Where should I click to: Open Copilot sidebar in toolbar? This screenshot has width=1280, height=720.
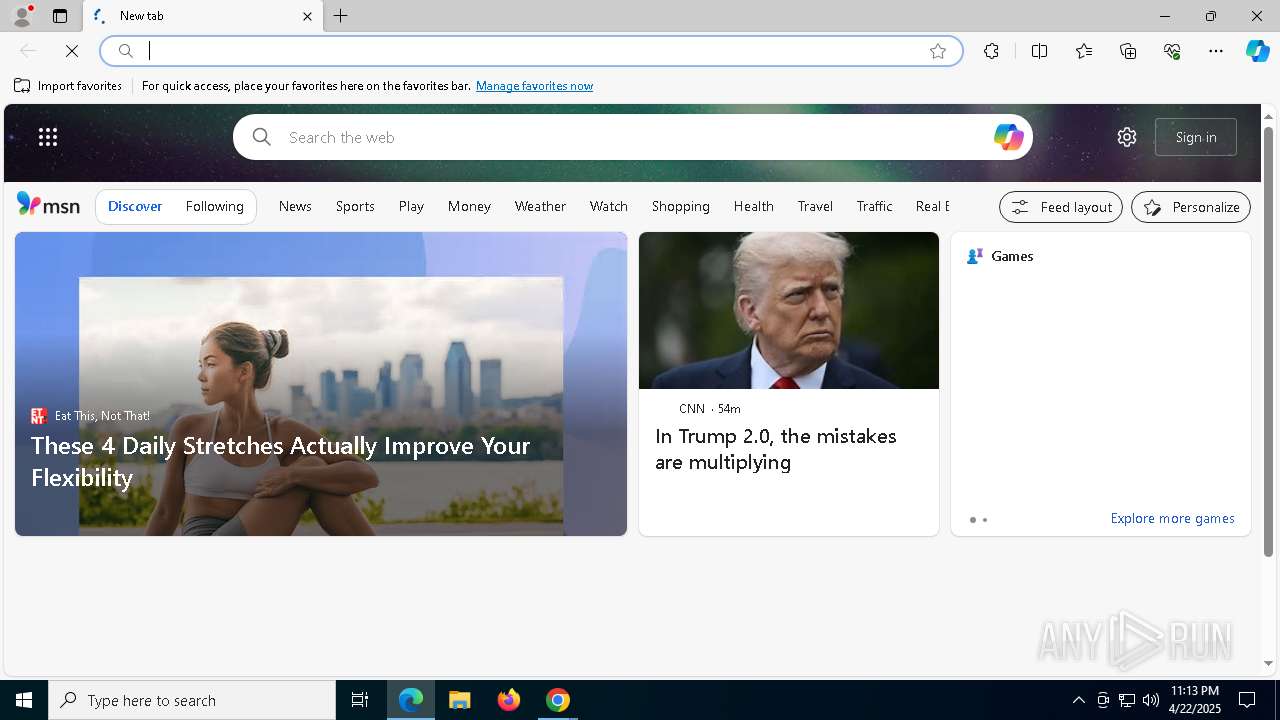pos(1257,51)
